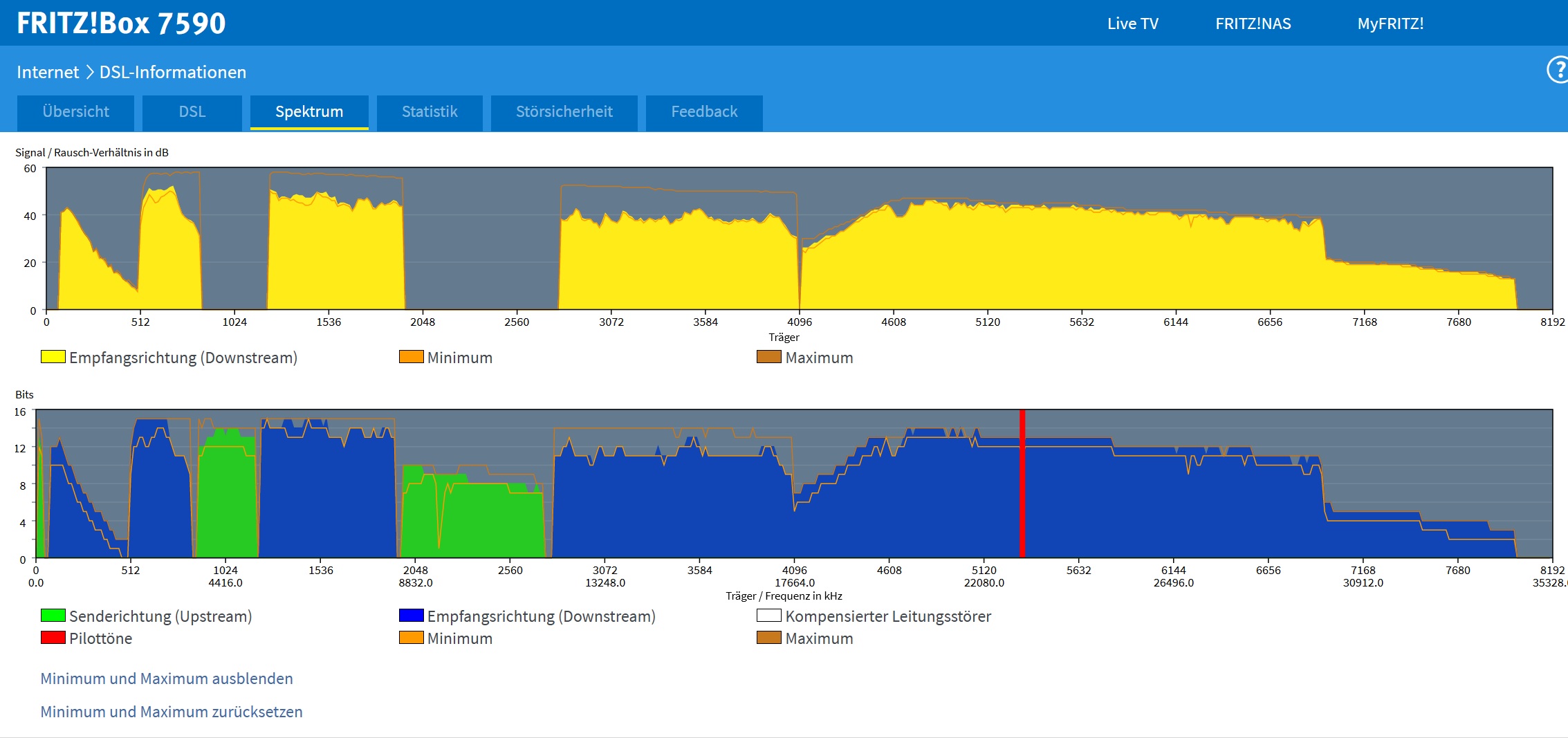Click Minimum und Maximum ausblenden link
1568x738 pixels.
point(167,679)
